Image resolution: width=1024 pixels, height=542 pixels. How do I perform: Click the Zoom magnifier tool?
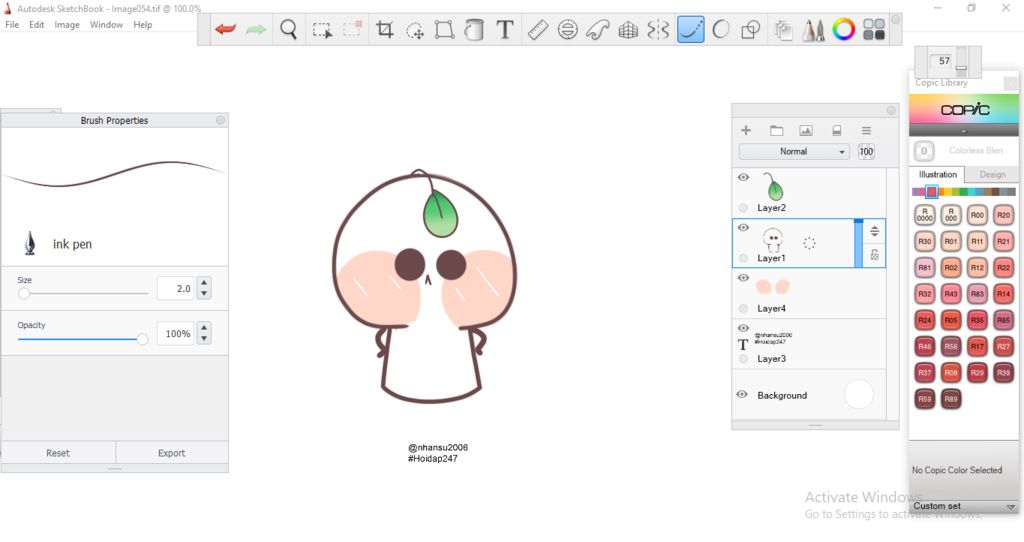[x=288, y=30]
